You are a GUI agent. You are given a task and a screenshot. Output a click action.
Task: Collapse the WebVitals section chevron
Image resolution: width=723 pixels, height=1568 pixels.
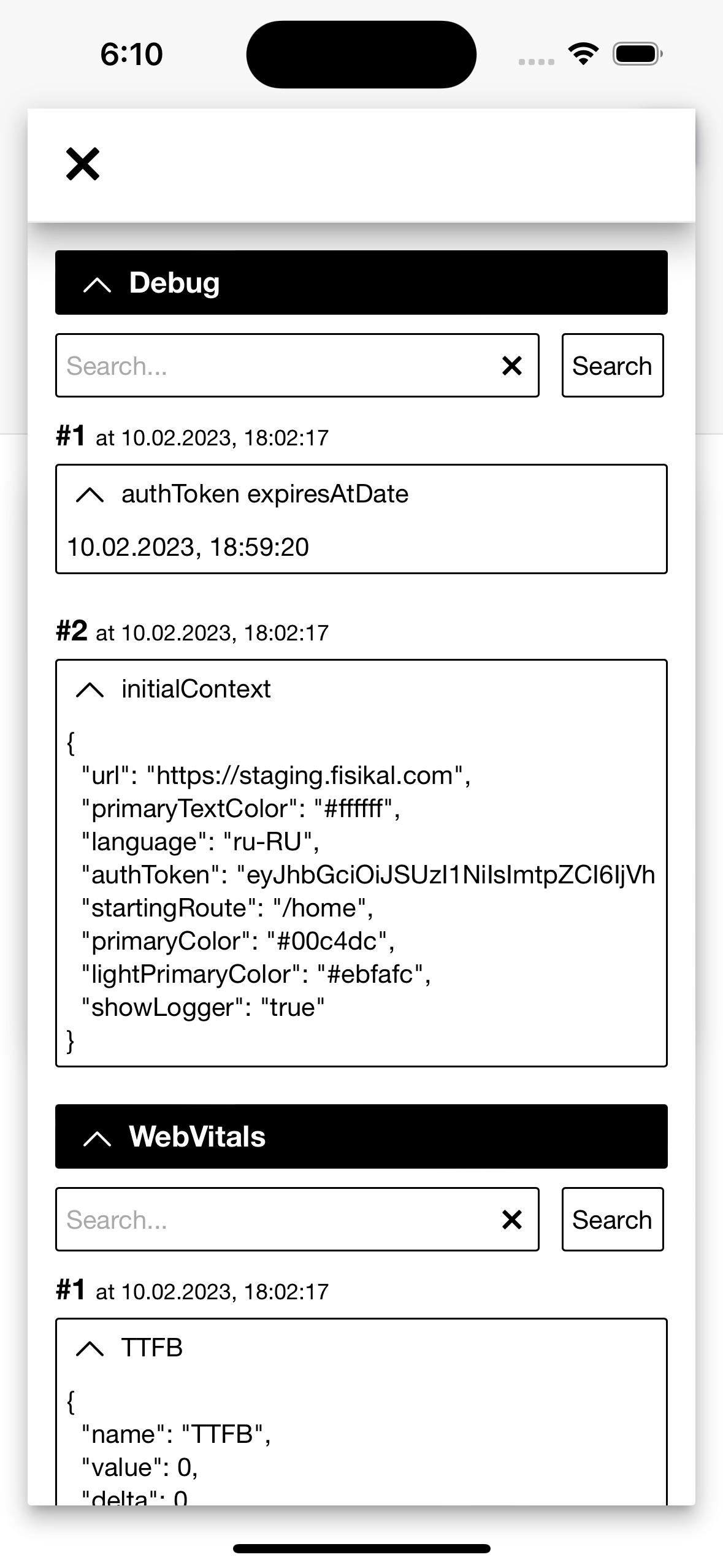(97, 1138)
